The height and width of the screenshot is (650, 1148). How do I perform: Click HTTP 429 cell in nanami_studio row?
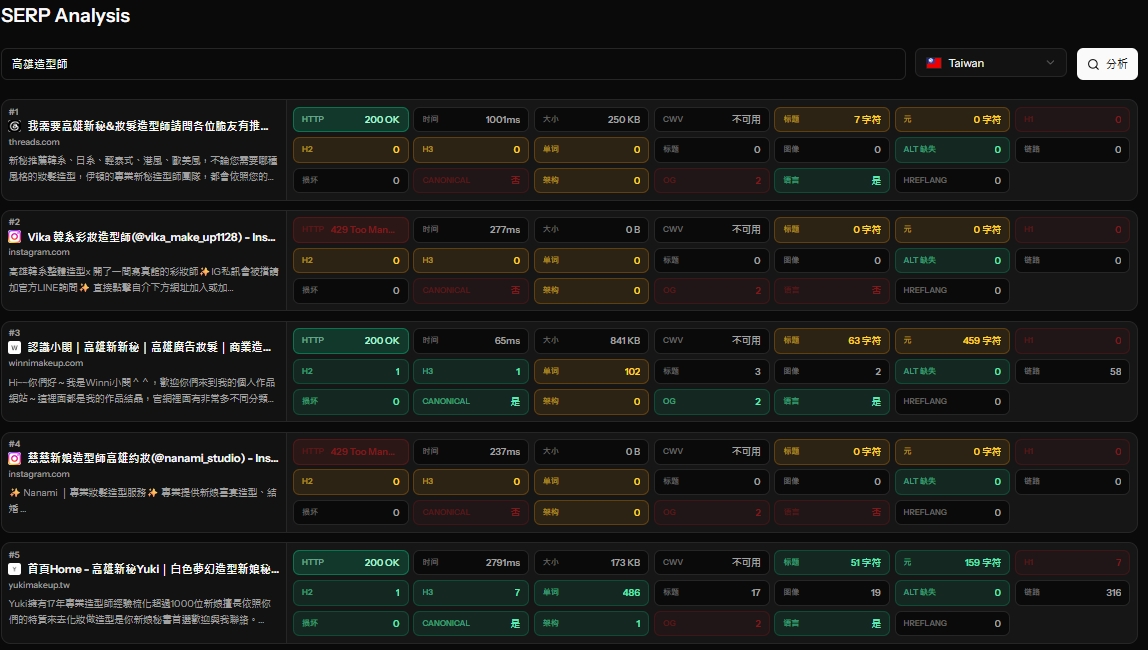(x=351, y=452)
